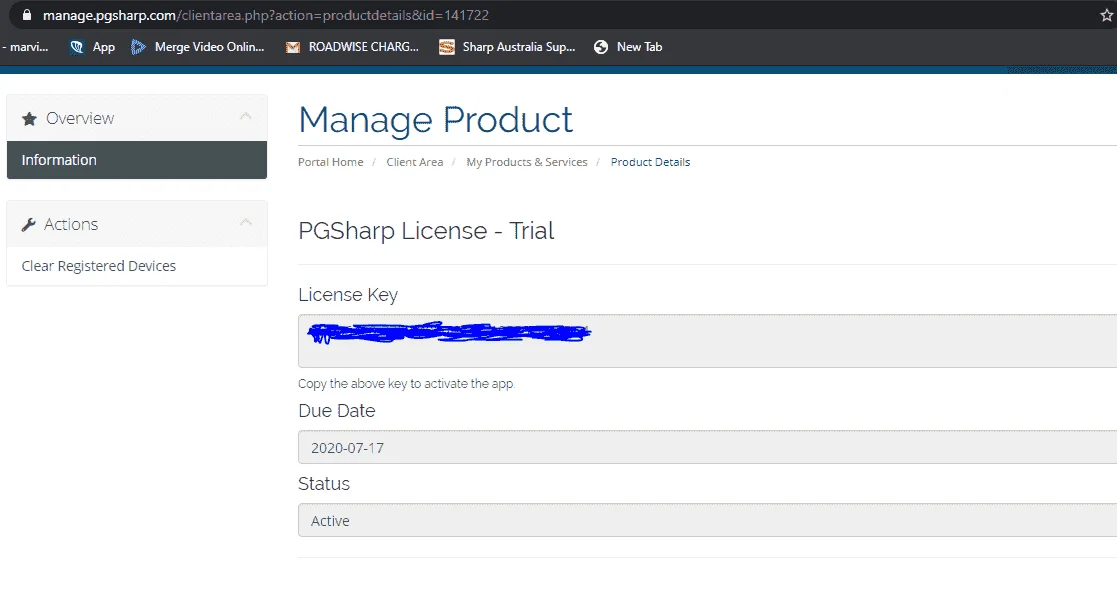
Task: Open Merge Video Online bookmark
Action: click(198, 47)
